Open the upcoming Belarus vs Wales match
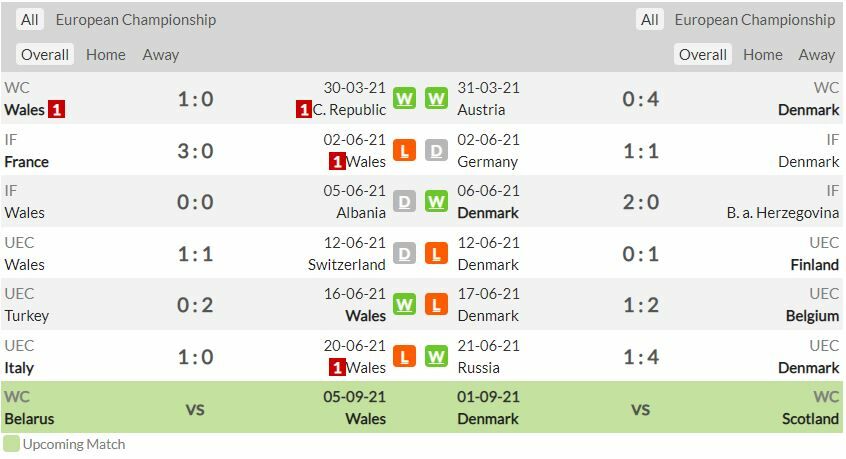 click(x=195, y=408)
